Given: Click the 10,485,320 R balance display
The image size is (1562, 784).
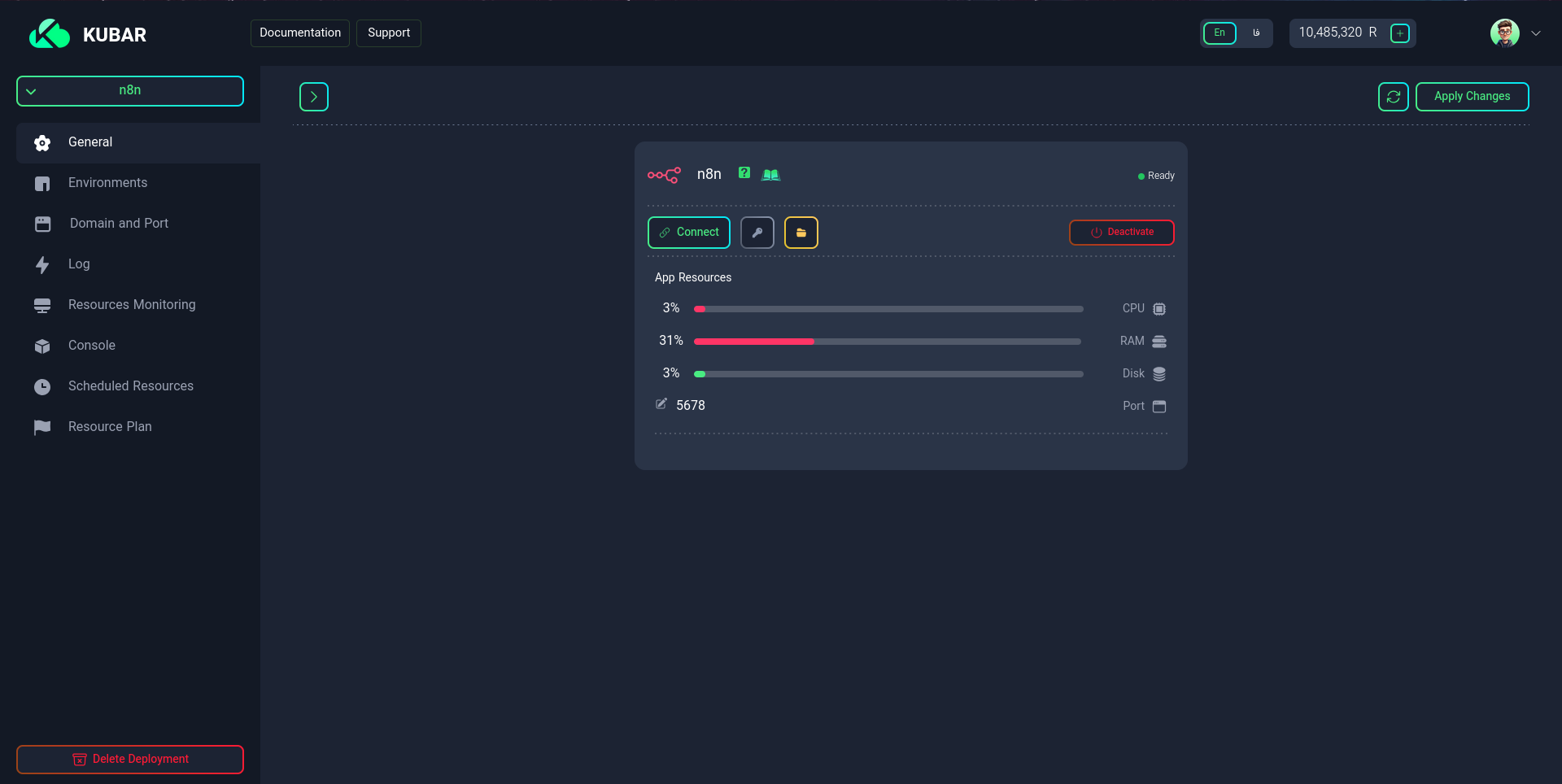Looking at the screenshot, I should tap(1338, 33).
